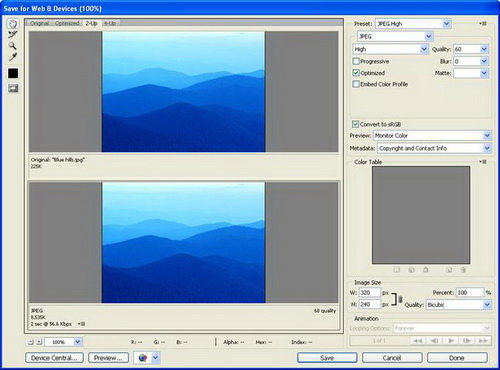Screen dimensions: 500x370
Task: Enable the Progressive checkbox
Action: tap(356, 61)
